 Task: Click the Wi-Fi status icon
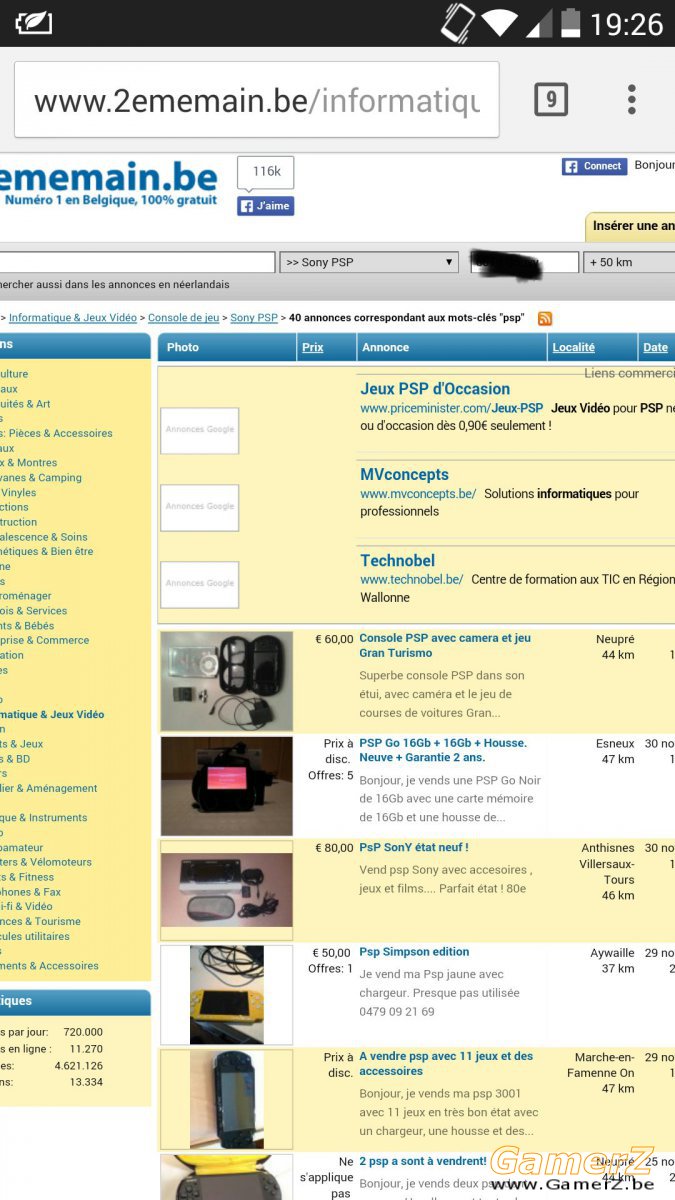499,23
